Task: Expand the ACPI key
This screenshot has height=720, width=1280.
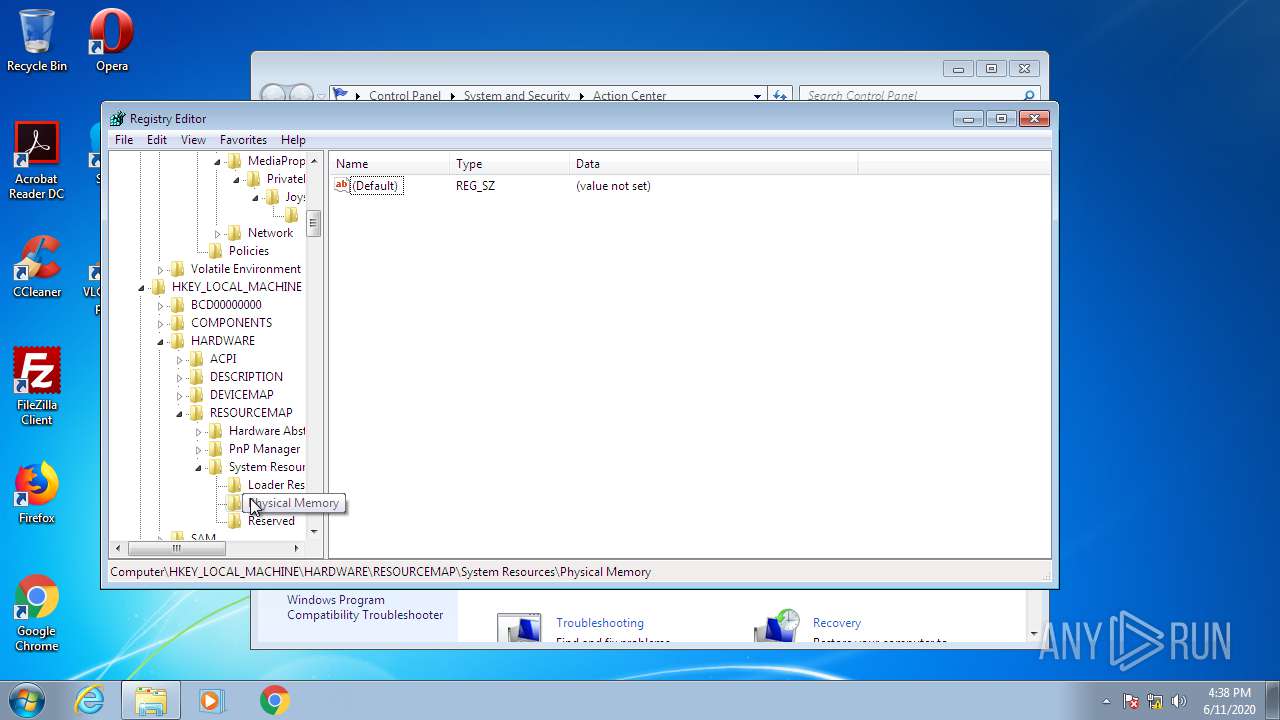Action: point(179,360)
